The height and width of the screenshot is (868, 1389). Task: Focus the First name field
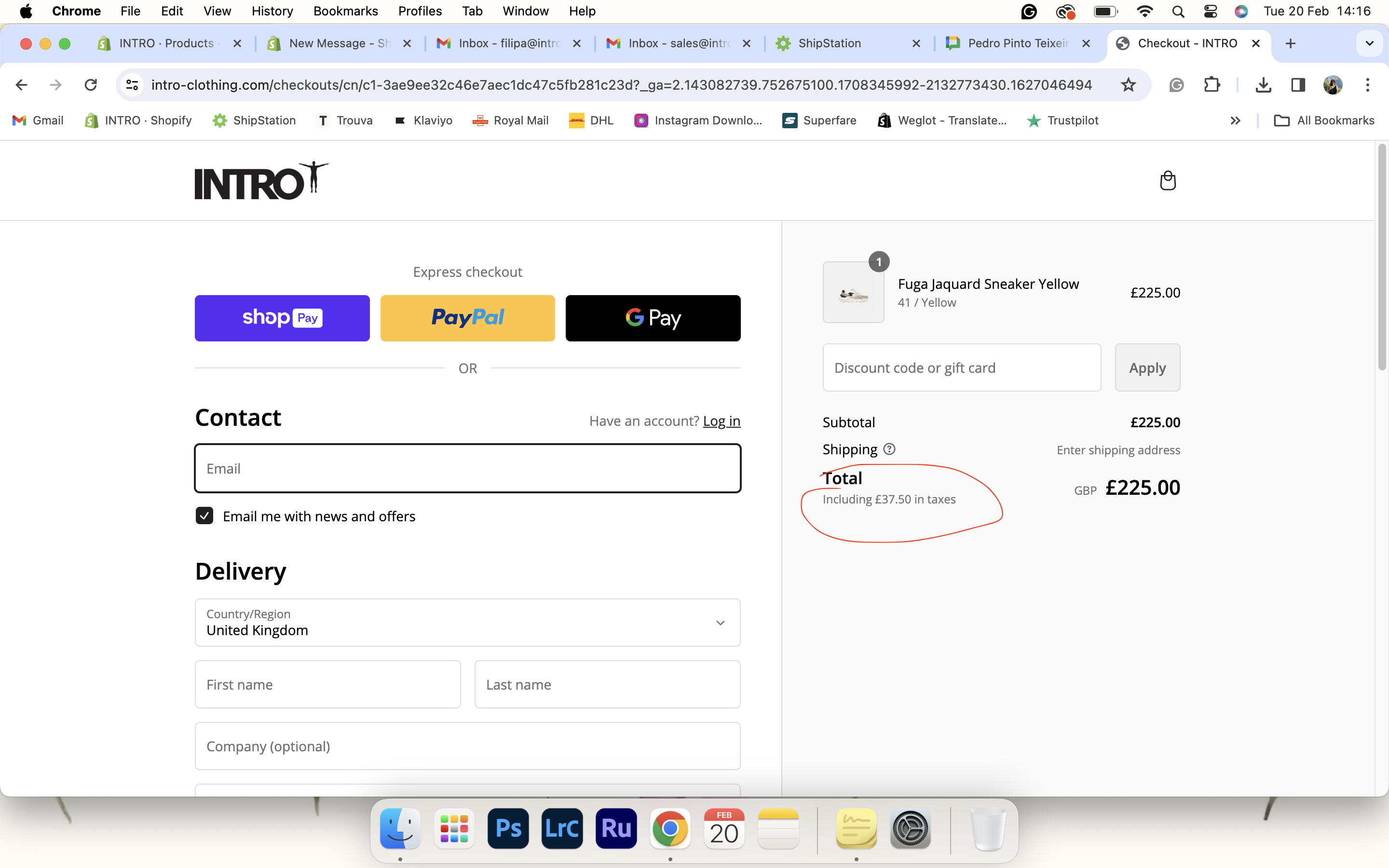pyautogui.click(x=328, y=684)
